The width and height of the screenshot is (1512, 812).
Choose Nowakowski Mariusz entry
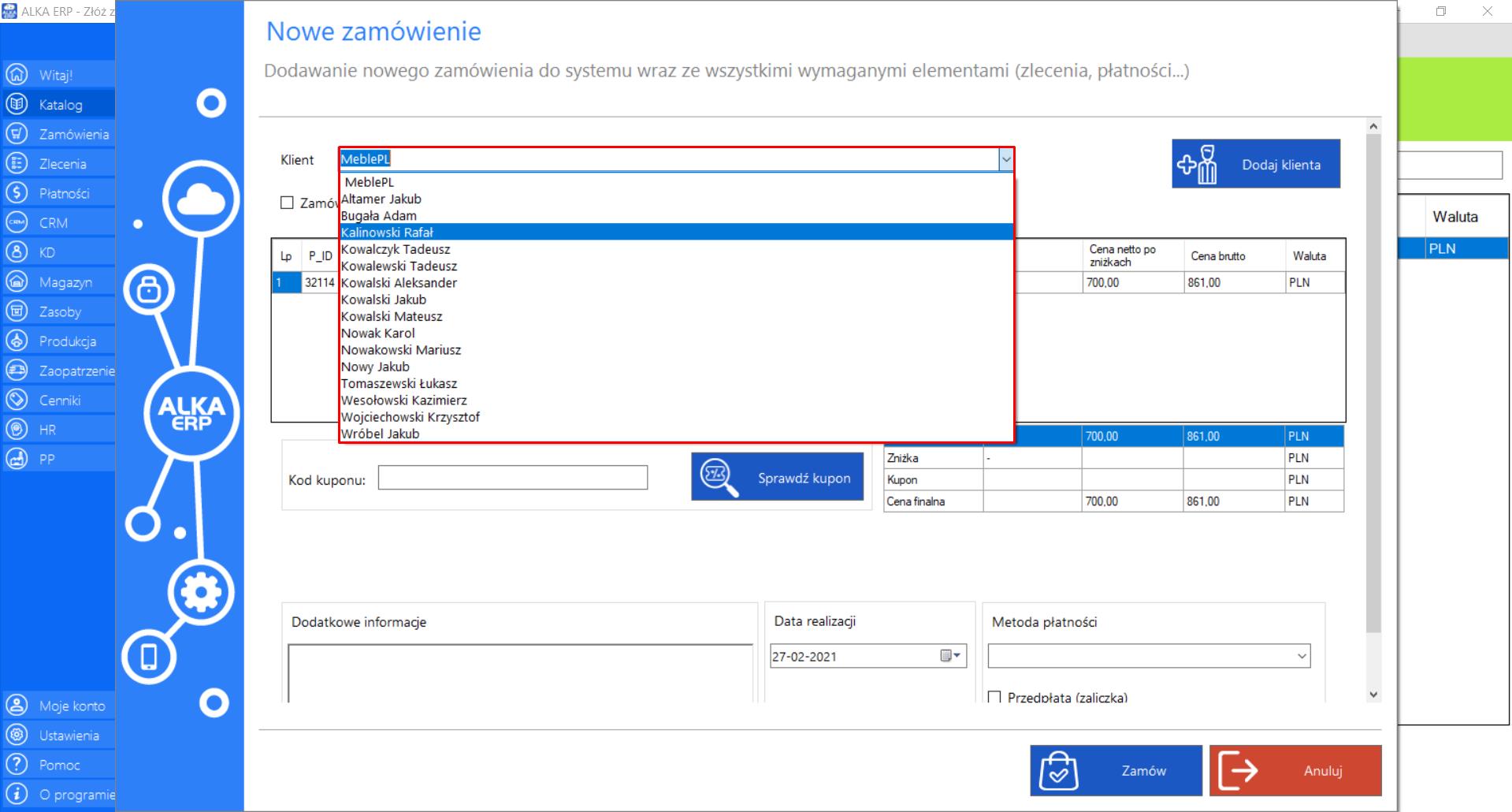pyautogui.click(x=676, y=349)
